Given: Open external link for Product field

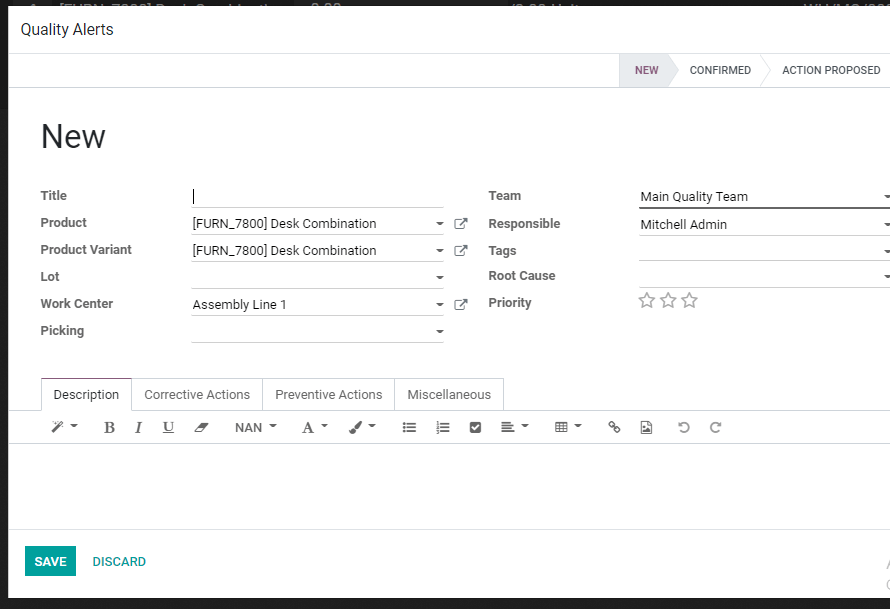Looking at the screenshot, I should 461,224.
